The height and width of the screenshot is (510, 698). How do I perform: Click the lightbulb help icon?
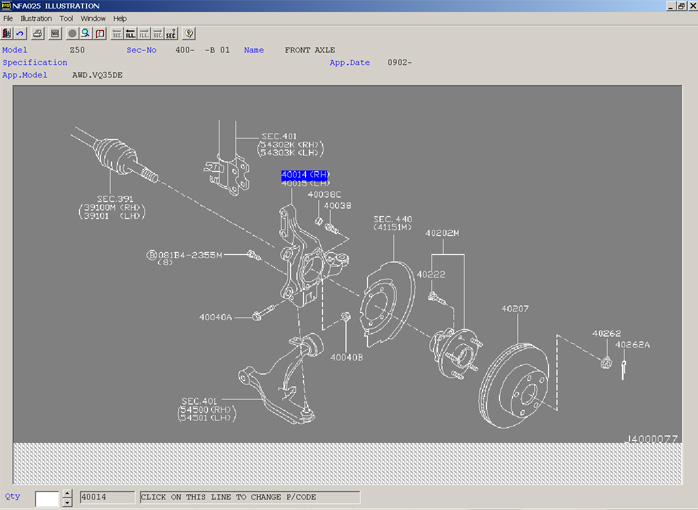[189, 33]
